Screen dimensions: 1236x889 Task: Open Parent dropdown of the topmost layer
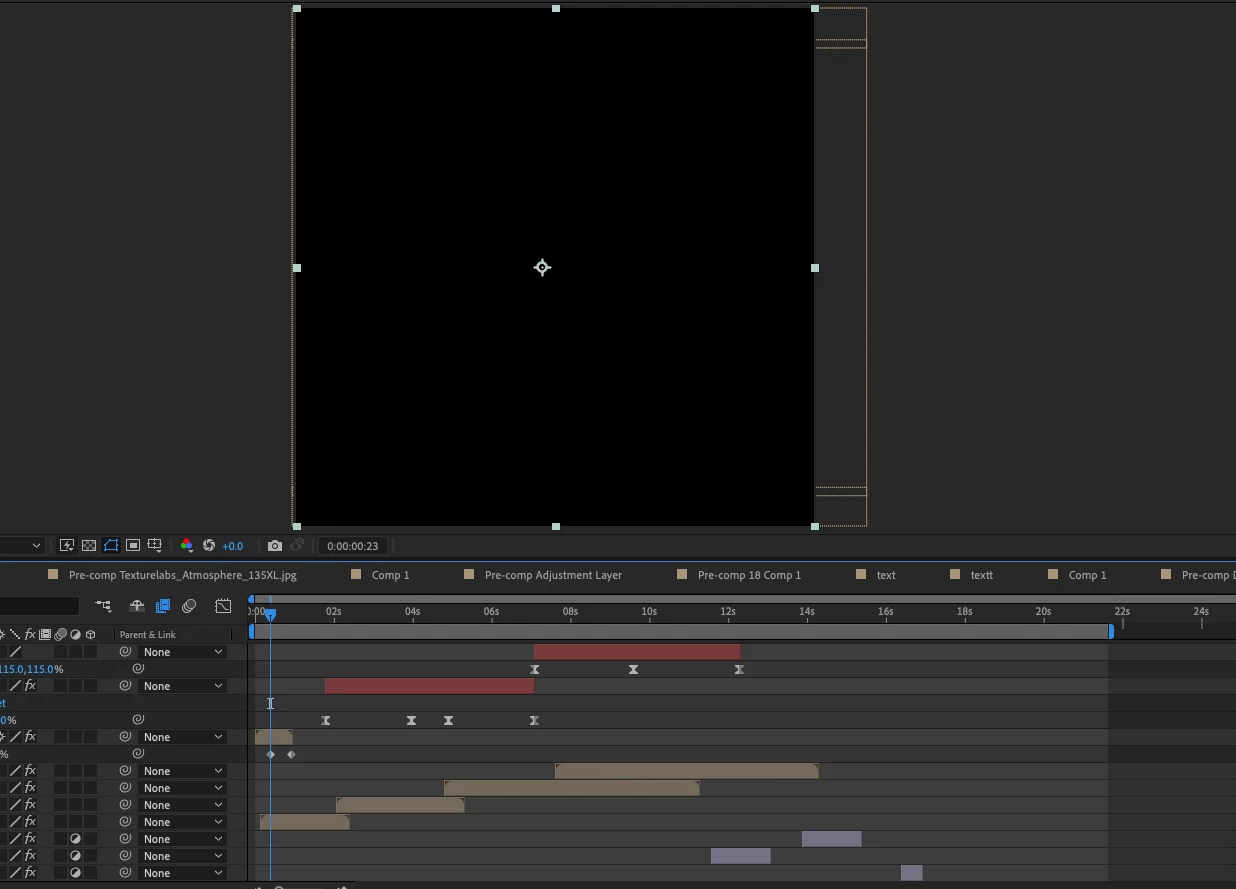pos(183,652)
